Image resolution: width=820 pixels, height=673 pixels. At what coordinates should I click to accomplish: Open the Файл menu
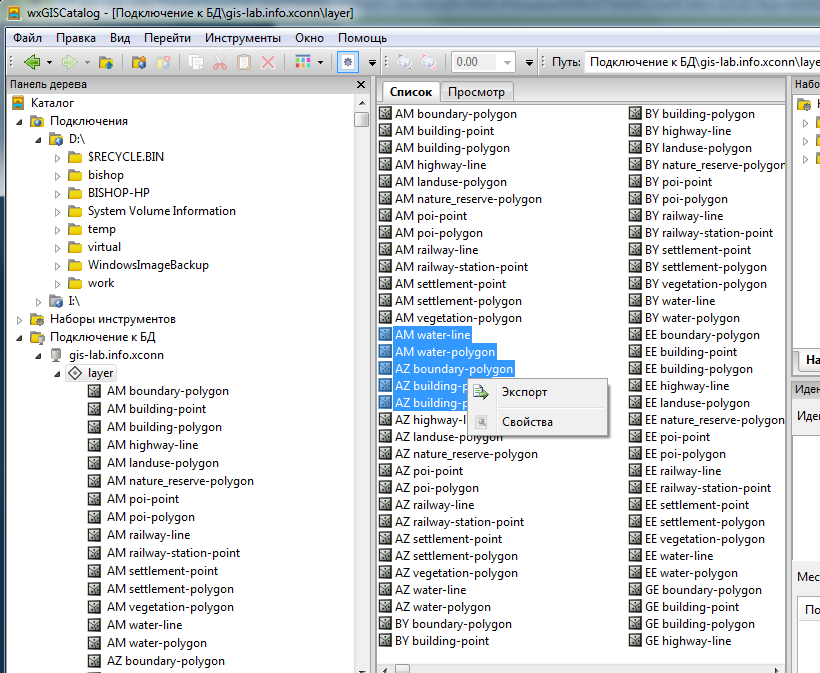click(27, 38)
